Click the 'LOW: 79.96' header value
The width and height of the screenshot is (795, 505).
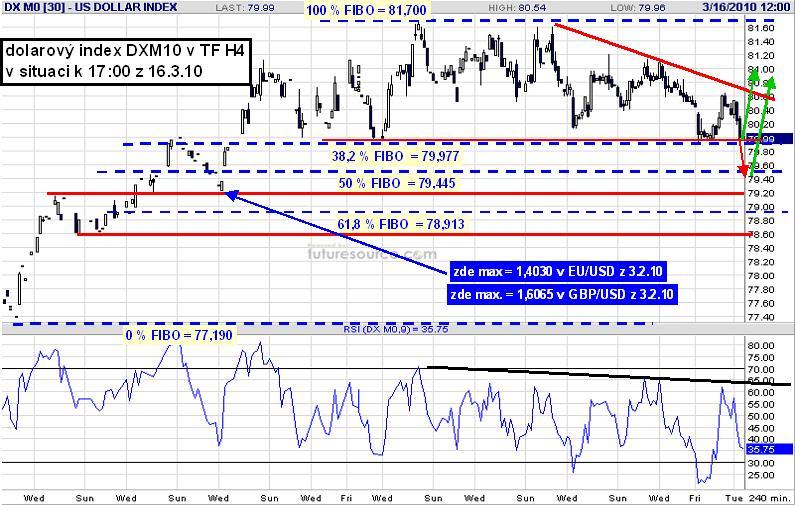(x=638, y=8)
